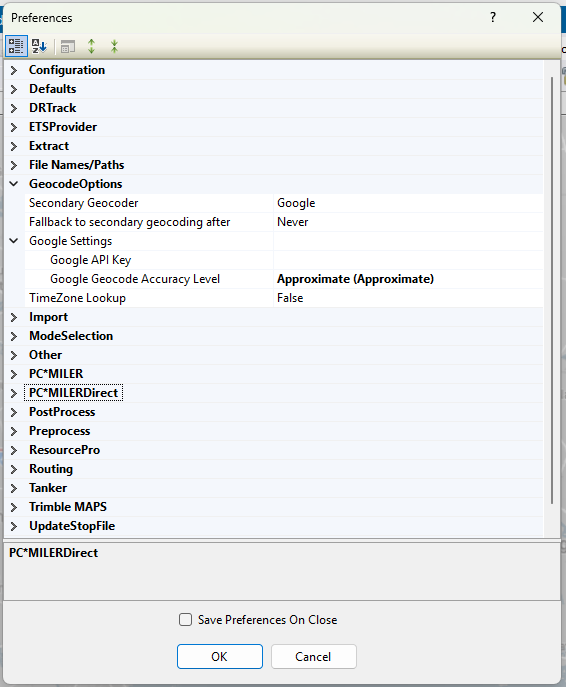The image size is (566, 687).
Task: Expand the DRTrack category chevron
Action: (x=14, y=108)
